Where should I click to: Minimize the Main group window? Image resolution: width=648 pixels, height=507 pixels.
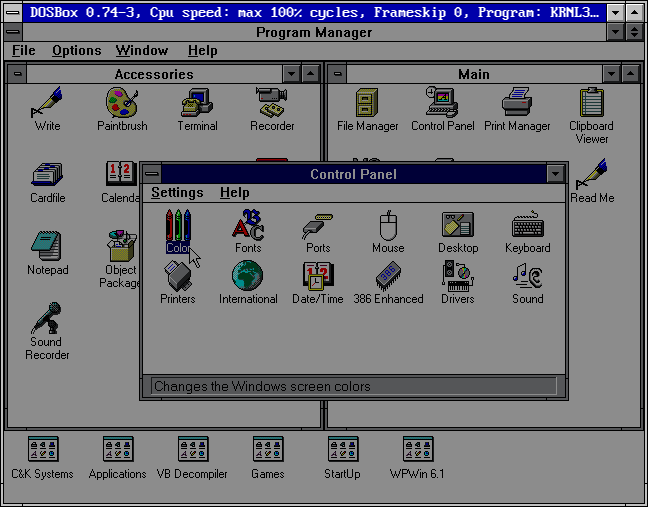pyautogui.click(x=611, y=74)
